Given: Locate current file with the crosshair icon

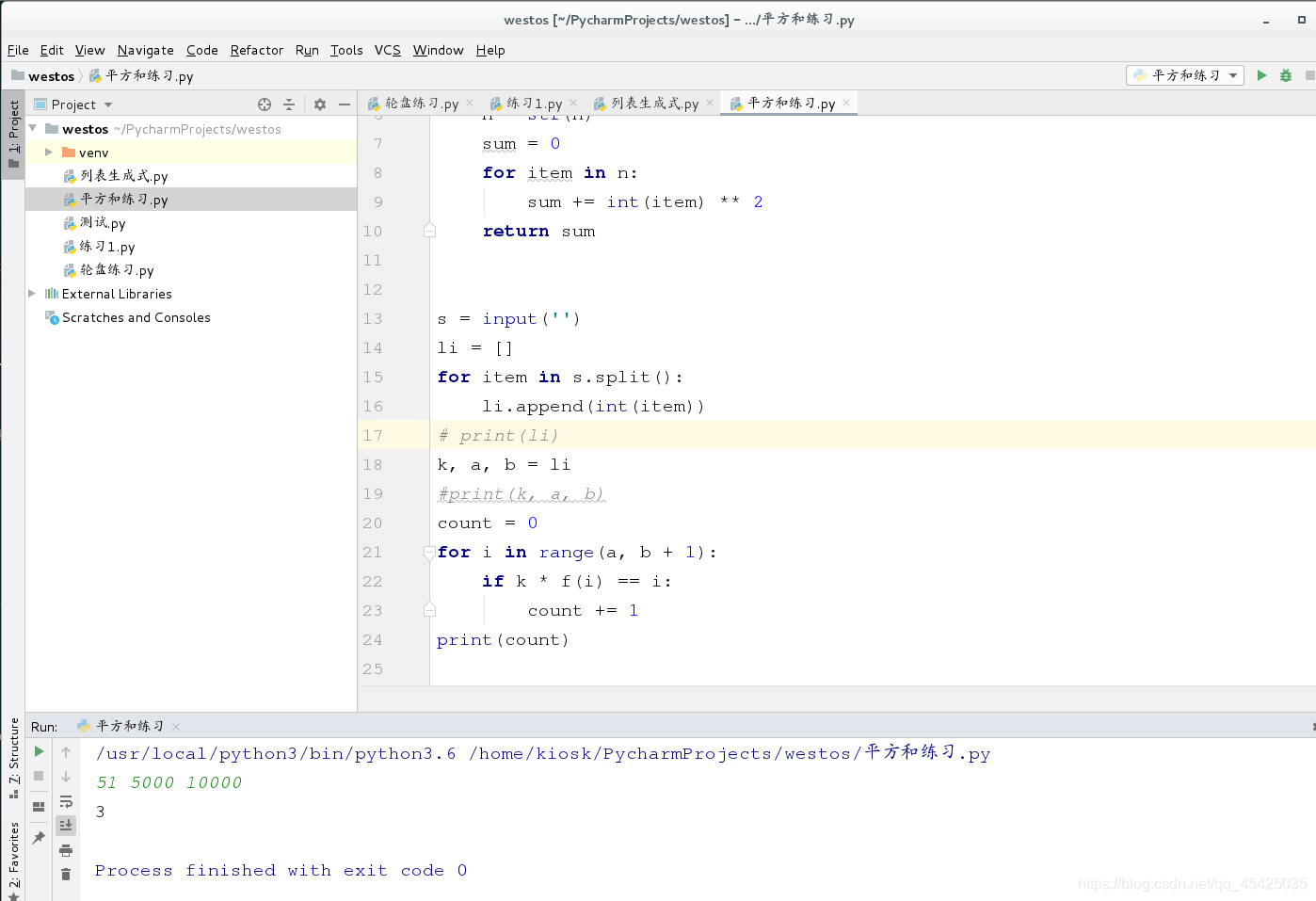Looking at the screenshot, I should (265, 105).
